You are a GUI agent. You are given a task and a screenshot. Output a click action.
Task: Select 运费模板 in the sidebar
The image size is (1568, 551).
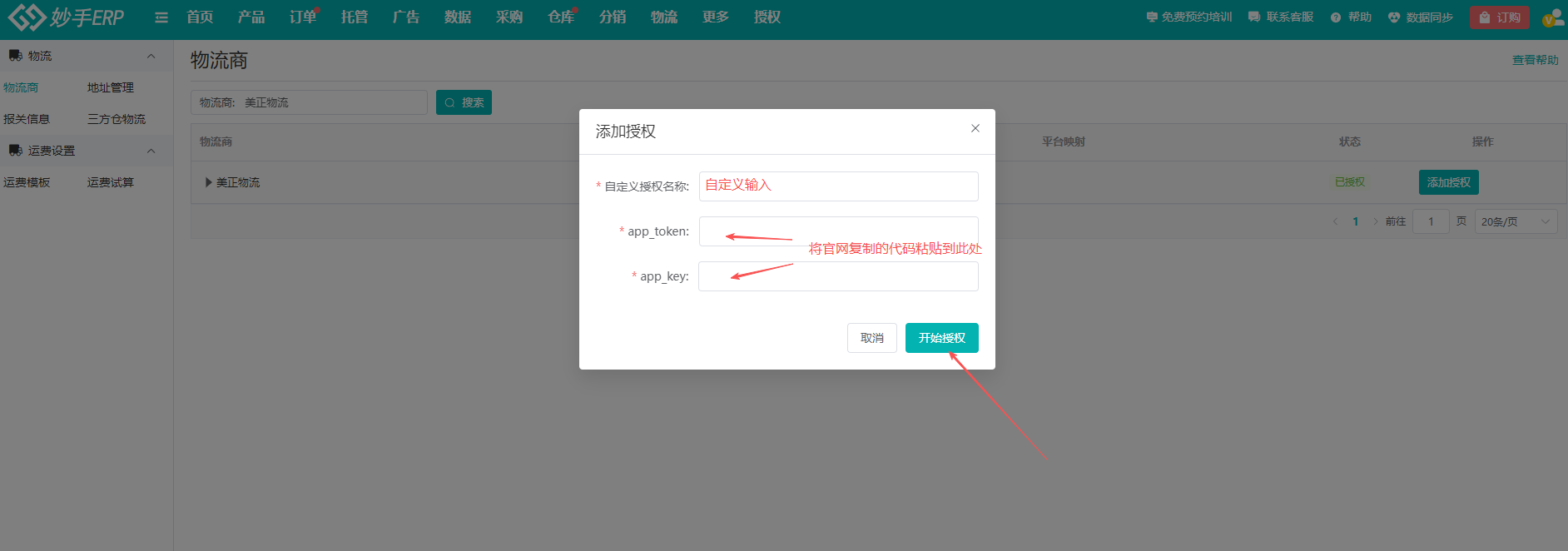pyautogui.click(x=27, y=182)
